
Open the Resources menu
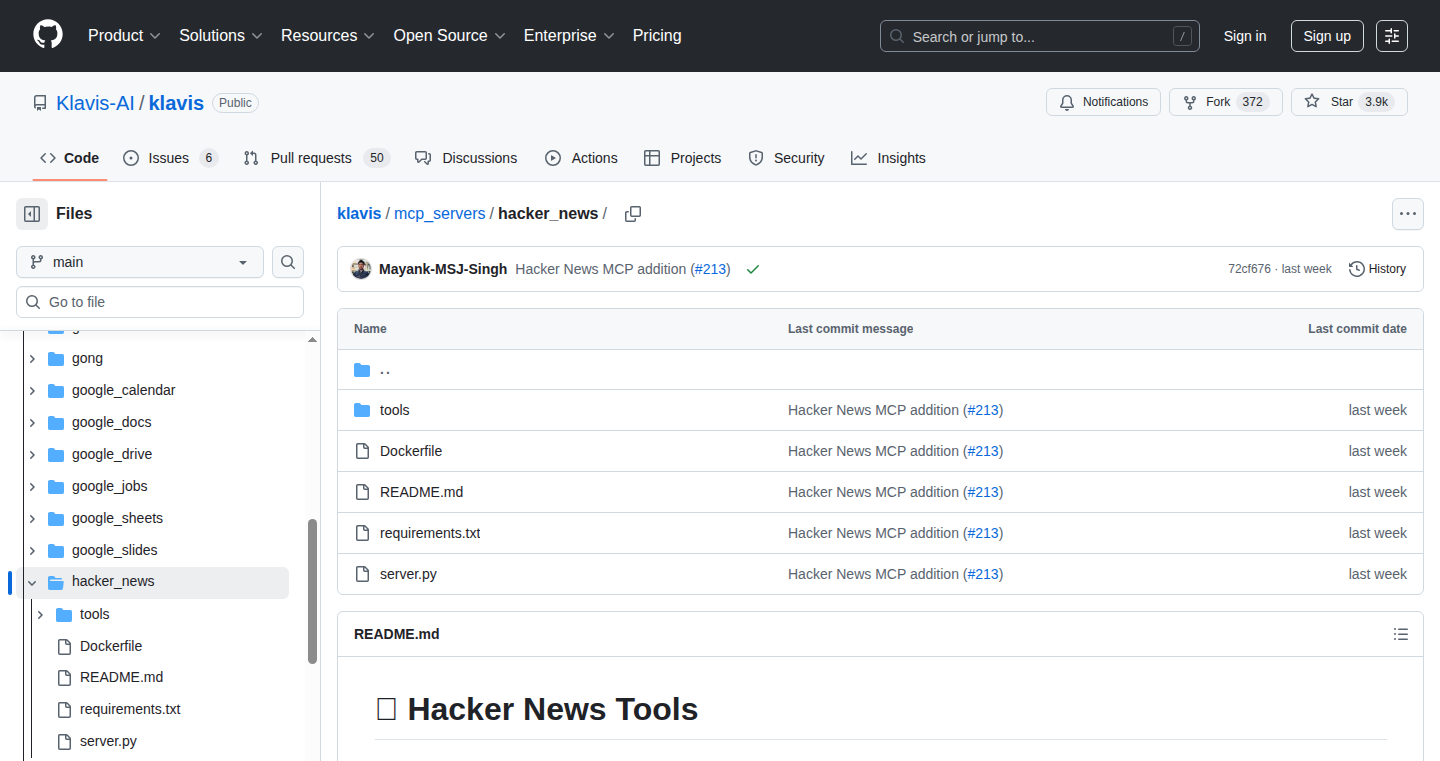coord(327,36)
